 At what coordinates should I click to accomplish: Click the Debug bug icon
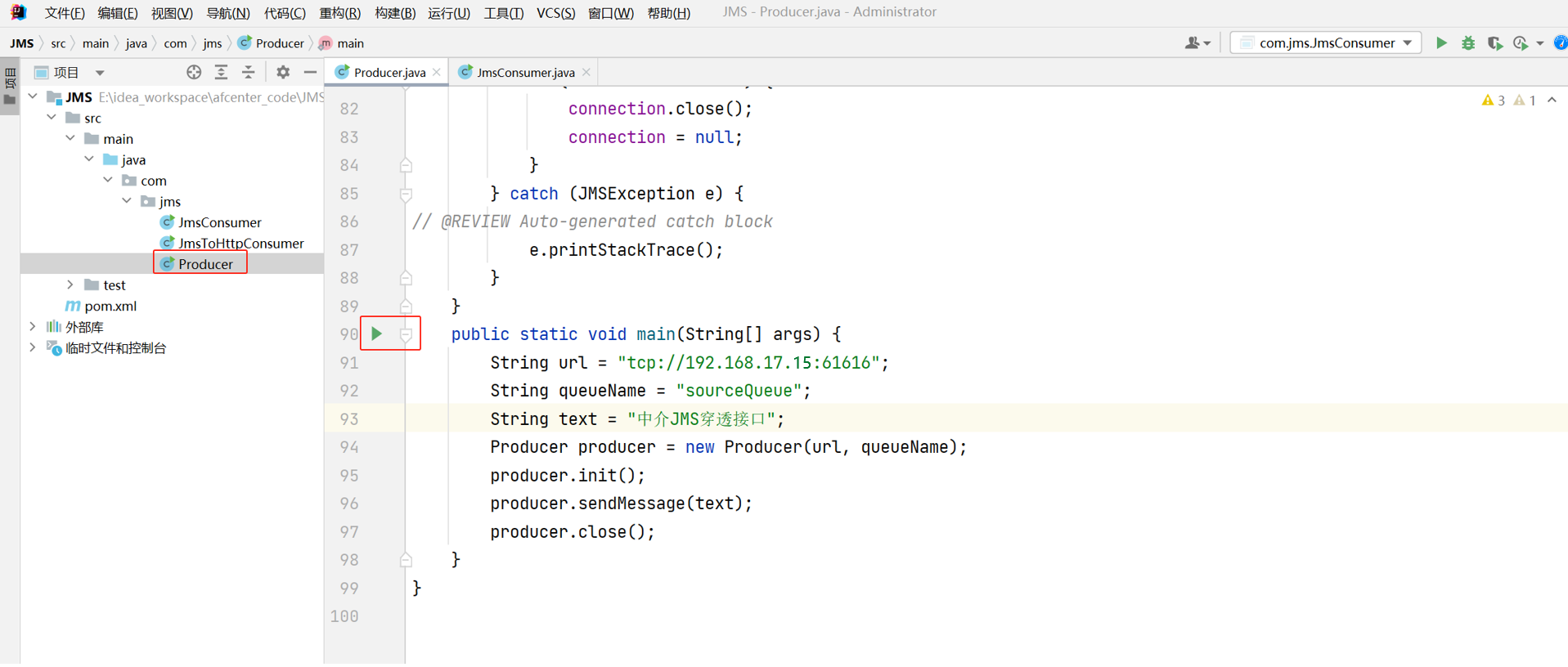pos(1468,43)
